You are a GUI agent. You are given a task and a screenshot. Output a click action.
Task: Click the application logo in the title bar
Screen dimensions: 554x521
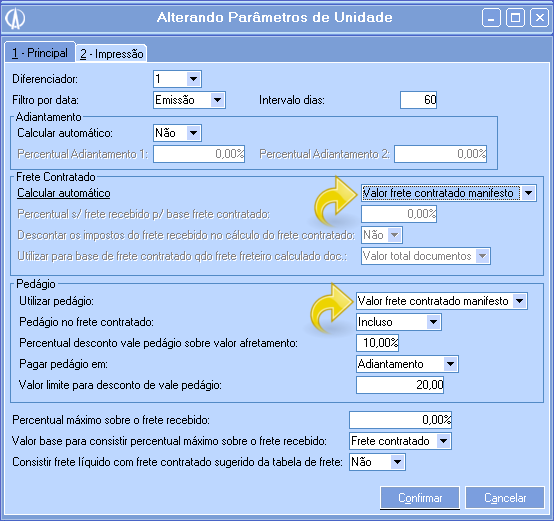tap(15, 18)
